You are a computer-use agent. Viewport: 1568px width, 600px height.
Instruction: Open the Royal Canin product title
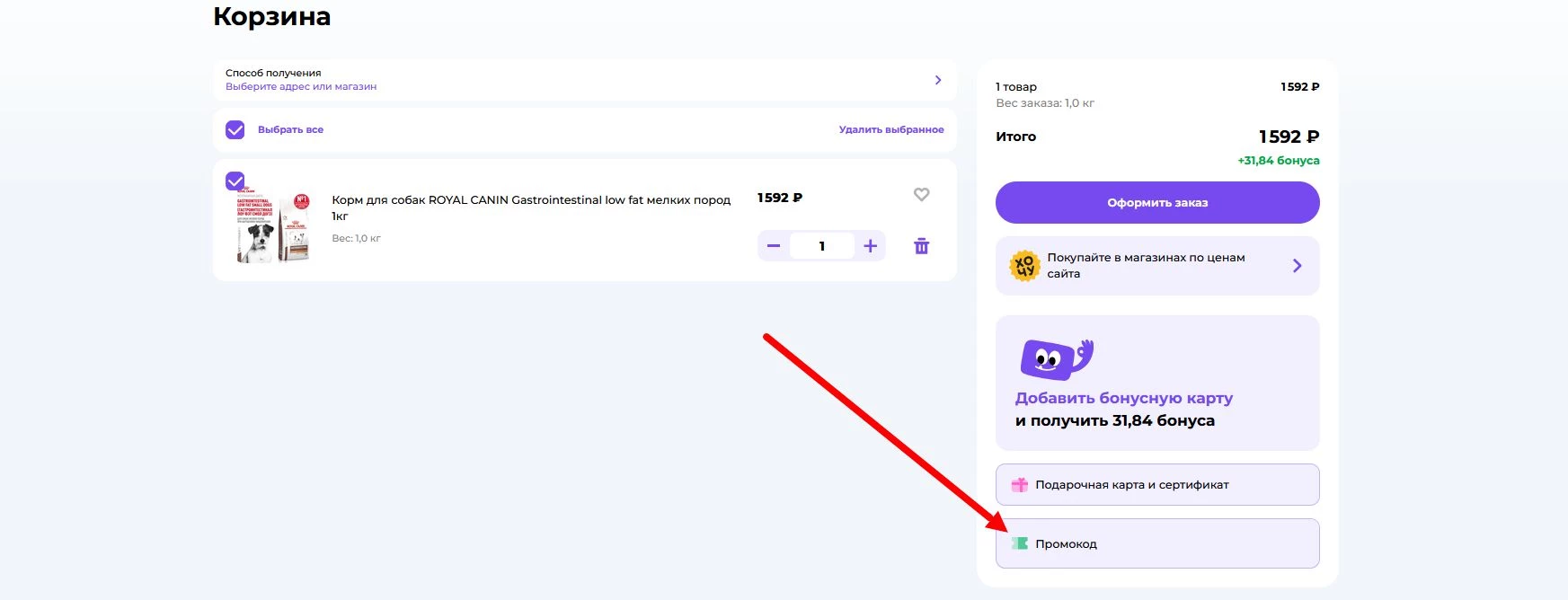pos(530,200)
